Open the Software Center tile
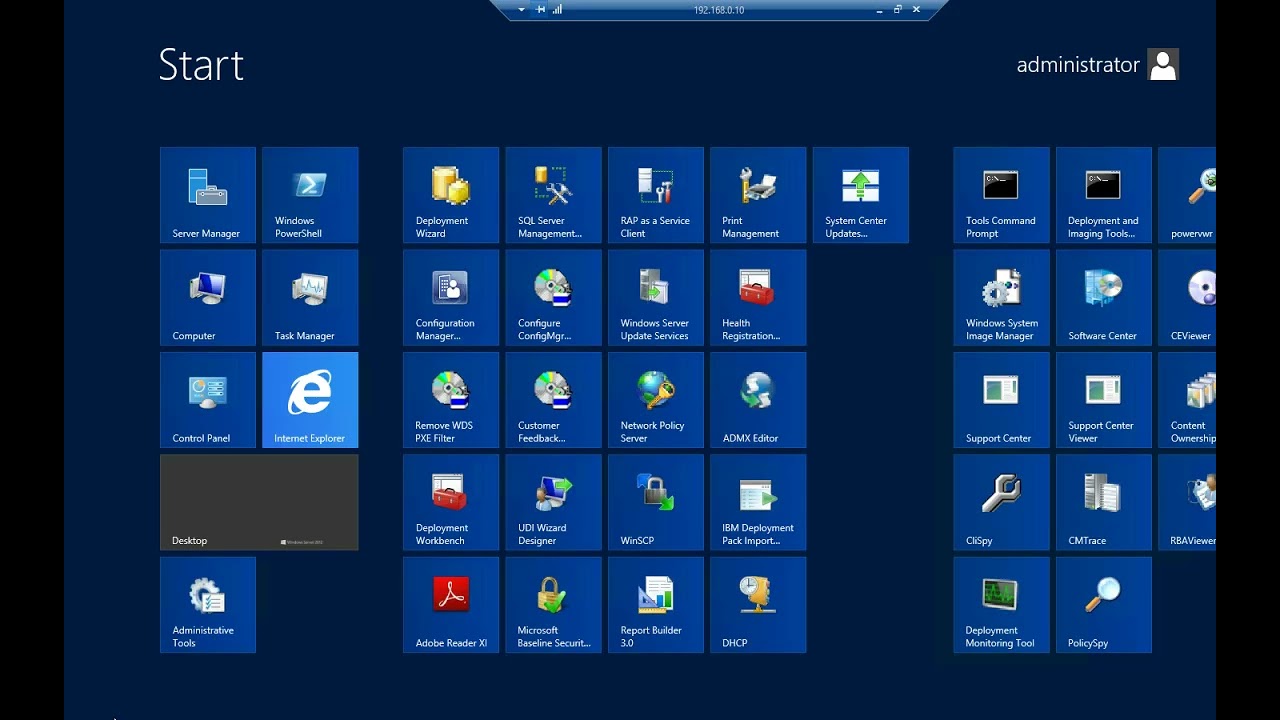Screen dimensions: 1280x720 click(1104, 298)
